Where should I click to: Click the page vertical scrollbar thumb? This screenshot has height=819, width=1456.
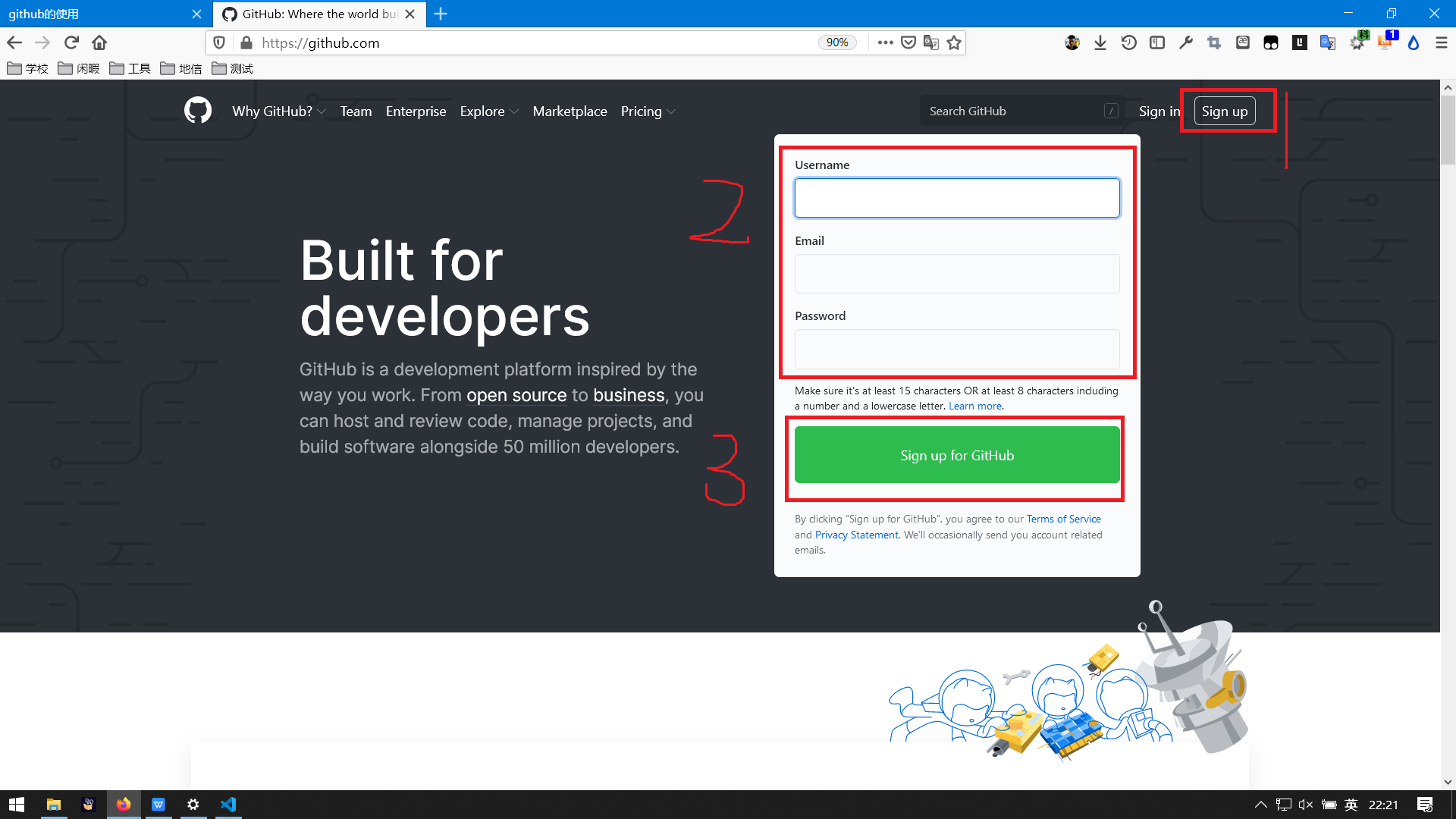point(1448,129)
